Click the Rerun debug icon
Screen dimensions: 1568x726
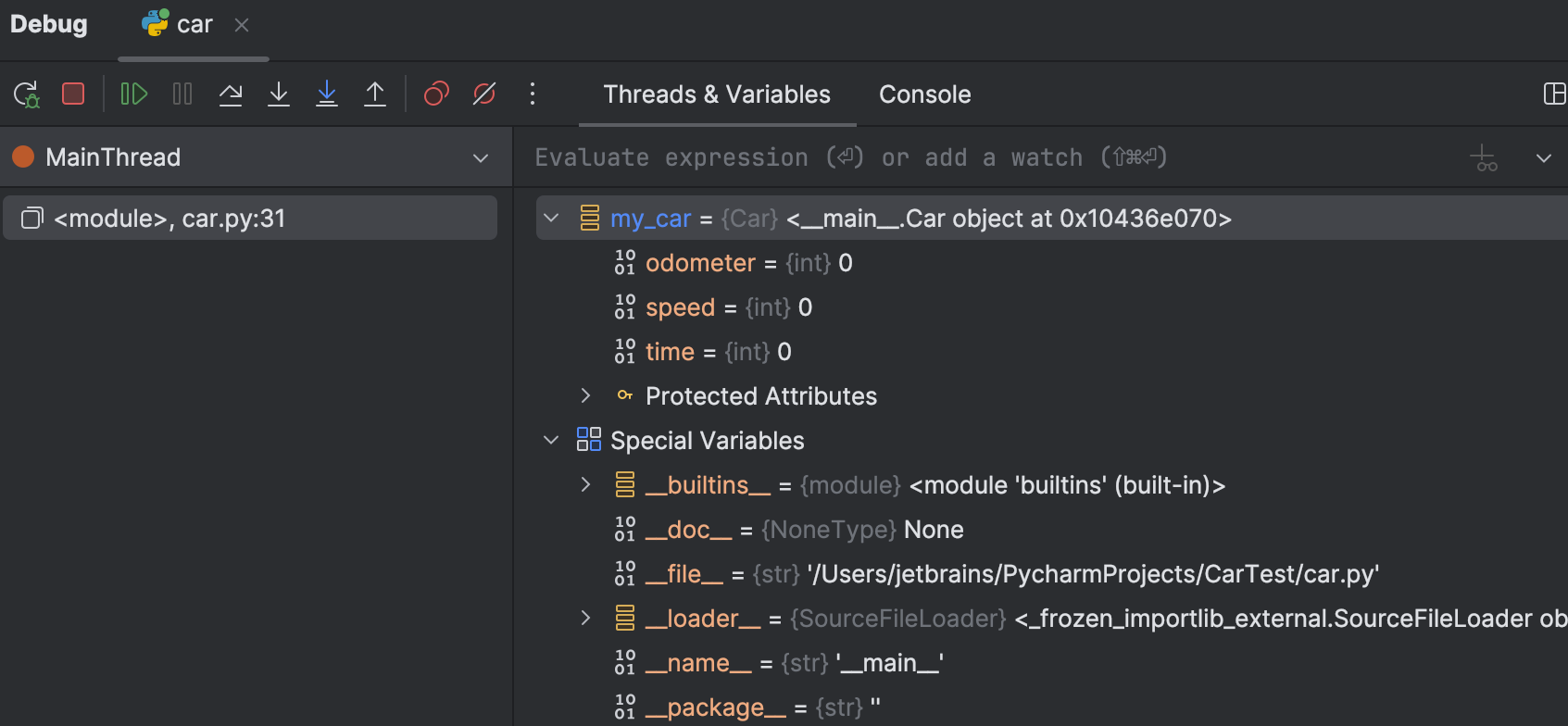[26, 94]
